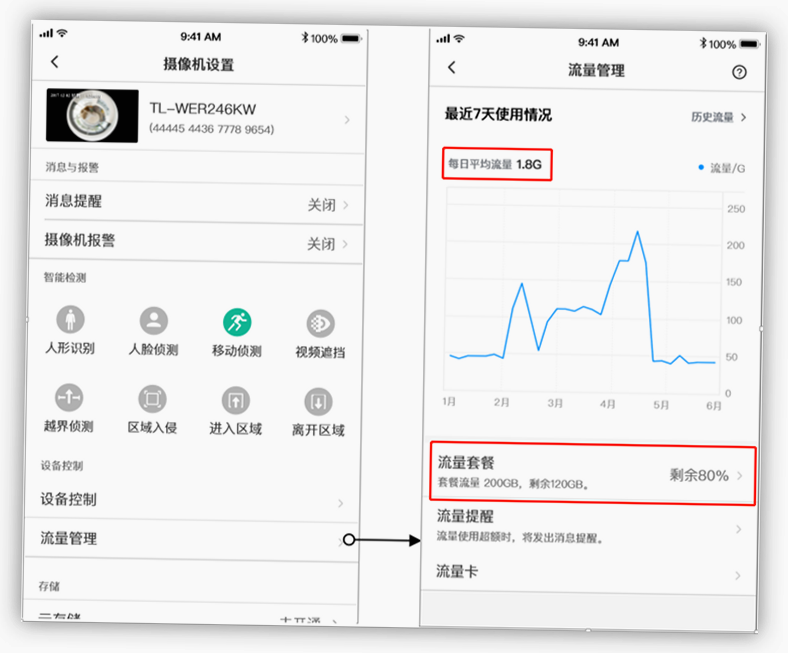Screen dimensions: 788x653
Task: Toggle the green 移动侦测 icon
Action: tap(237, 322)
